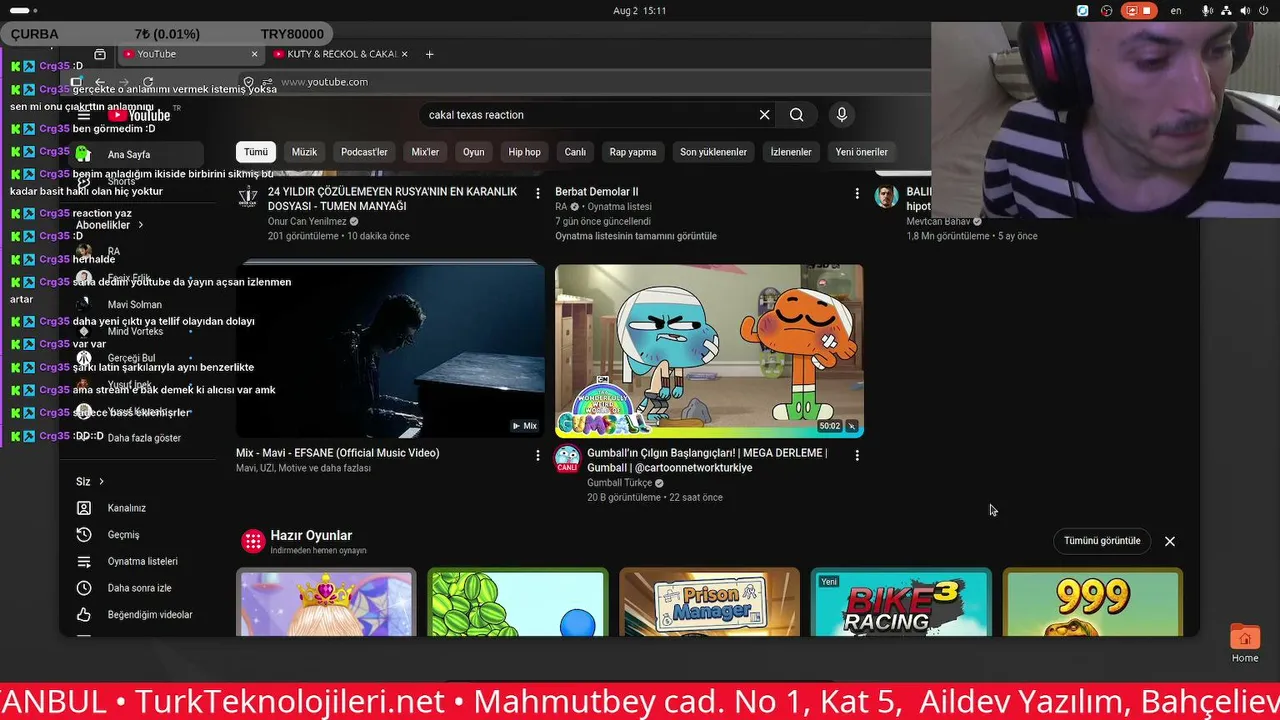
Task: Open the Gumball Türkçe channel avatar
Action: (567, 459)
